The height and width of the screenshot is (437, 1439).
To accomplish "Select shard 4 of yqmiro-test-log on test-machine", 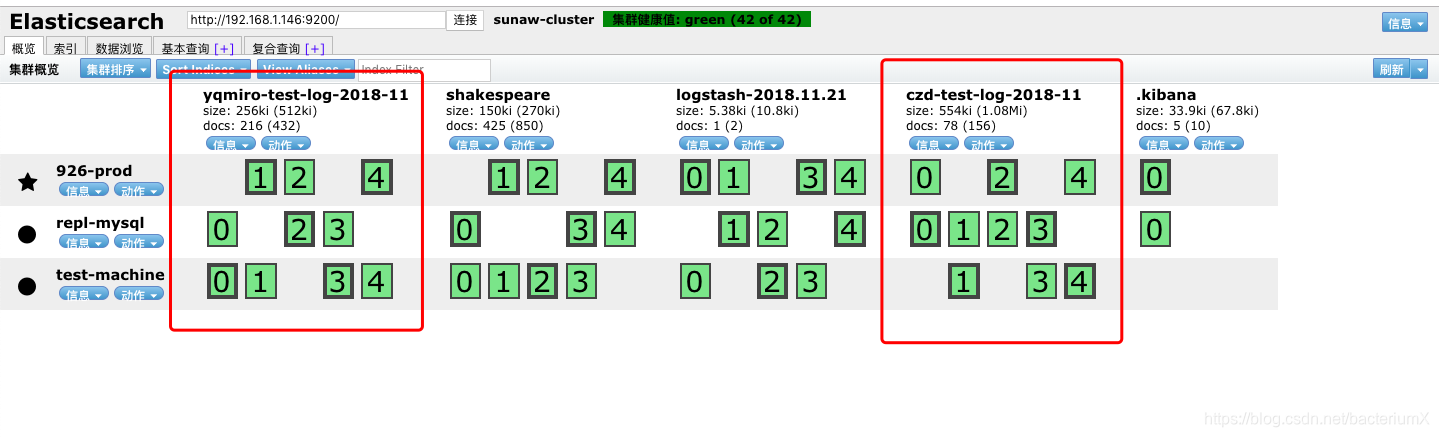I will (377, 283).
